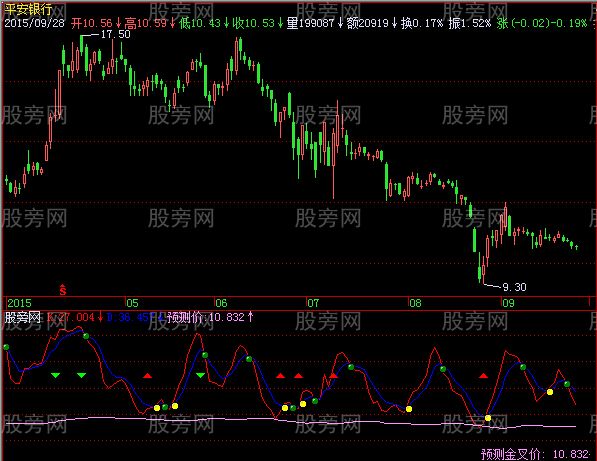This screenshot has height=461, width=597.
Task: Select the 06 month marker on the axis
Action: coord(221,303)
